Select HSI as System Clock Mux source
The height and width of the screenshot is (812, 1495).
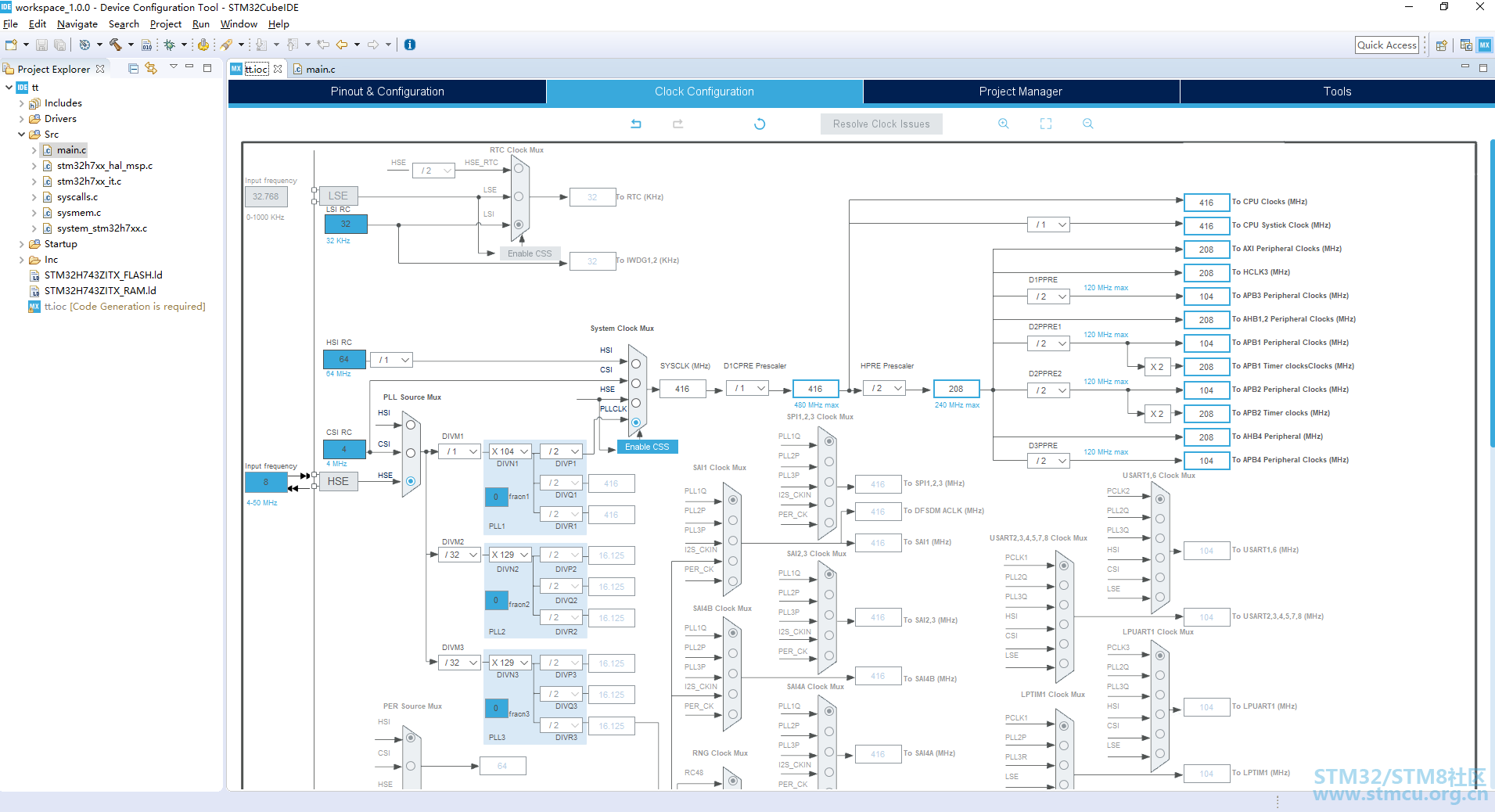click(x=636, y=364)
